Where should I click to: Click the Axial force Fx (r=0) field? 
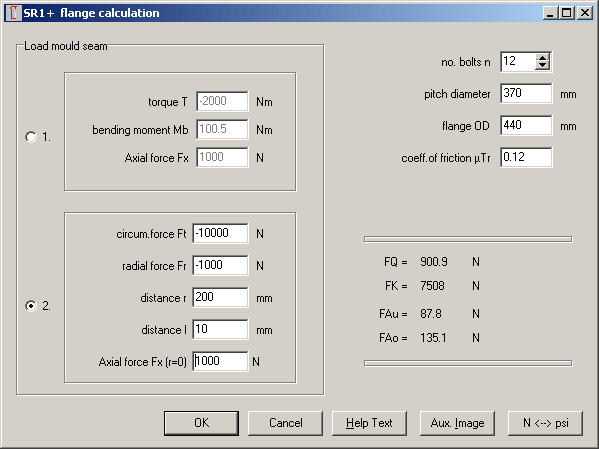pos(220,361)
